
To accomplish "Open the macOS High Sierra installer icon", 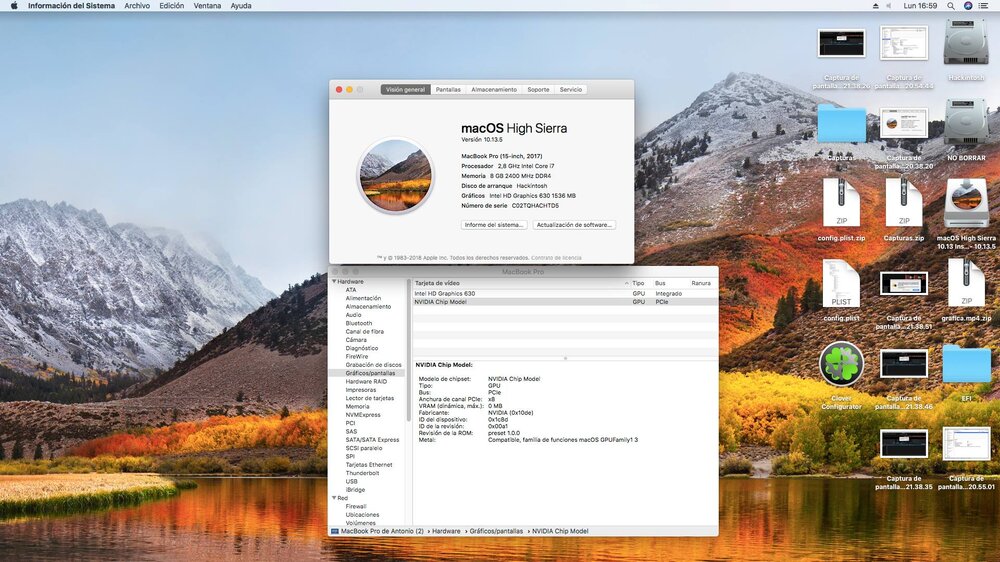I will (x=966, y=204).
